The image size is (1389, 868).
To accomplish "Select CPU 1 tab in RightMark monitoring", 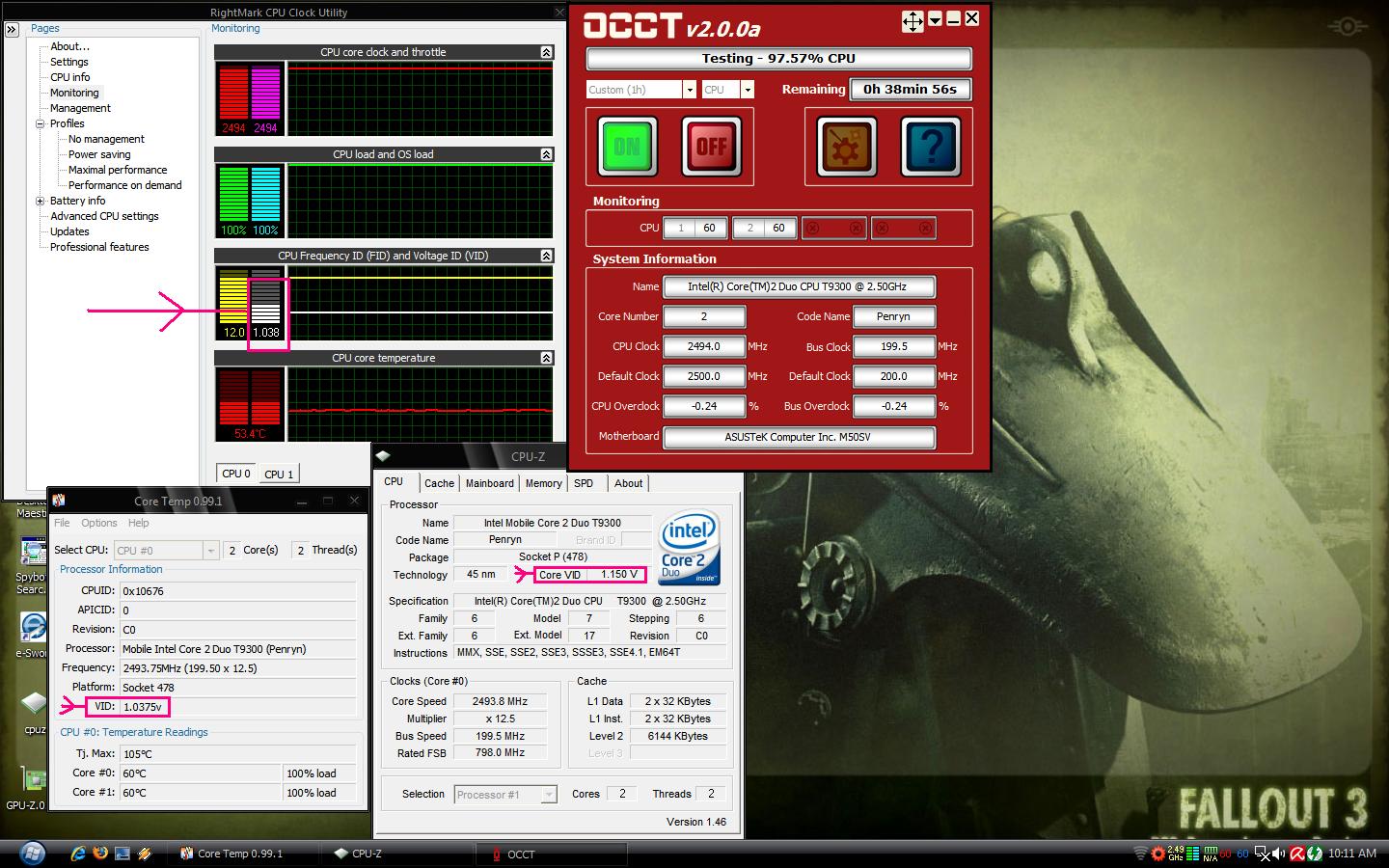I will tap(279, 474).
